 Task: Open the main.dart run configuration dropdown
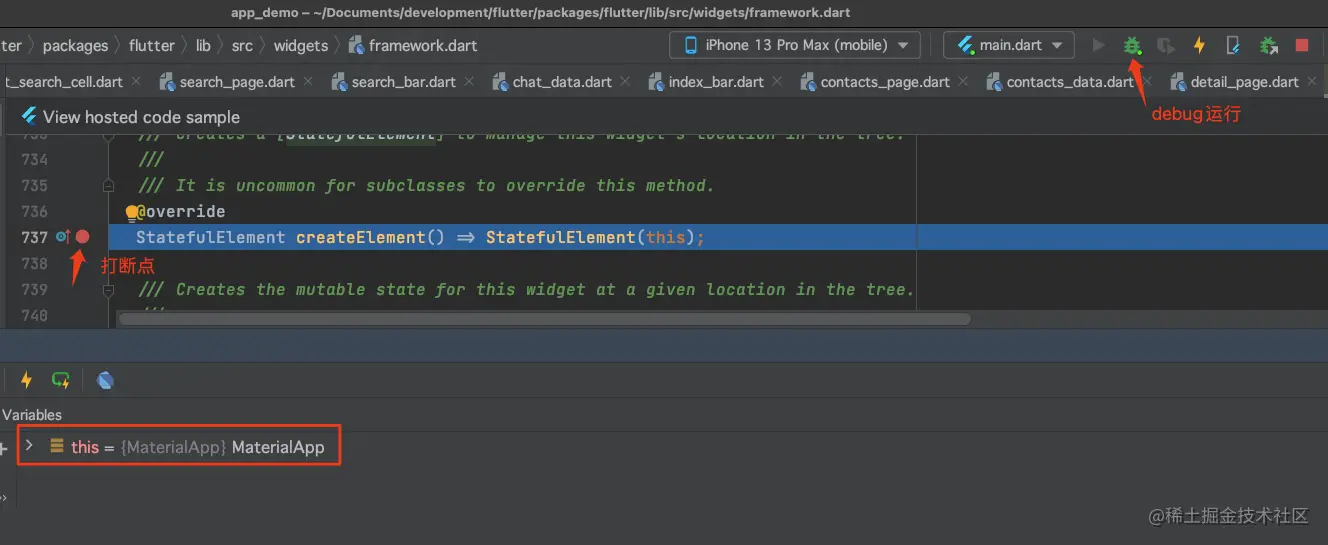point(1009,45)
